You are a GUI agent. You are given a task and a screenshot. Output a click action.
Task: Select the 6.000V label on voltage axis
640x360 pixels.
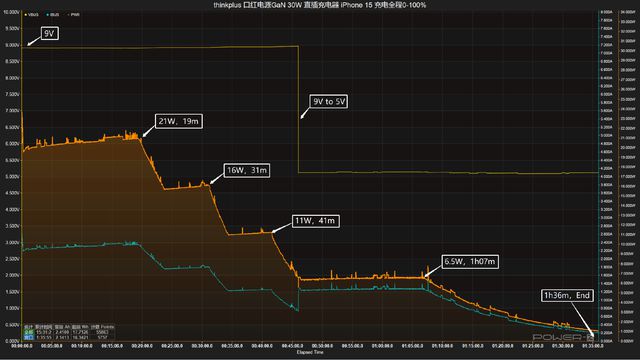click(12, 144)
